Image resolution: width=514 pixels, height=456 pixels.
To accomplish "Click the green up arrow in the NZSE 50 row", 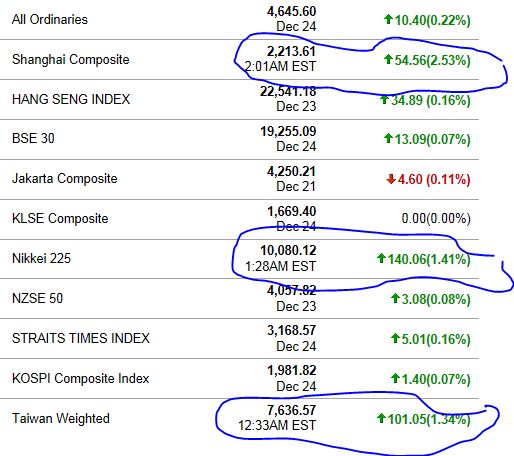I will (395, 298).
